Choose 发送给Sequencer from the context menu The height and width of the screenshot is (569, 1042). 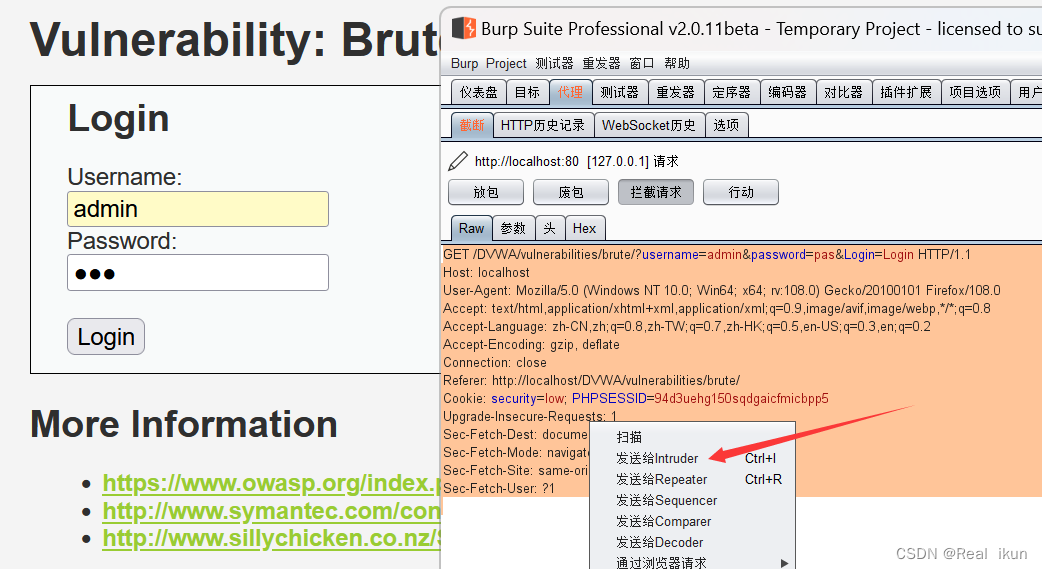692,501
